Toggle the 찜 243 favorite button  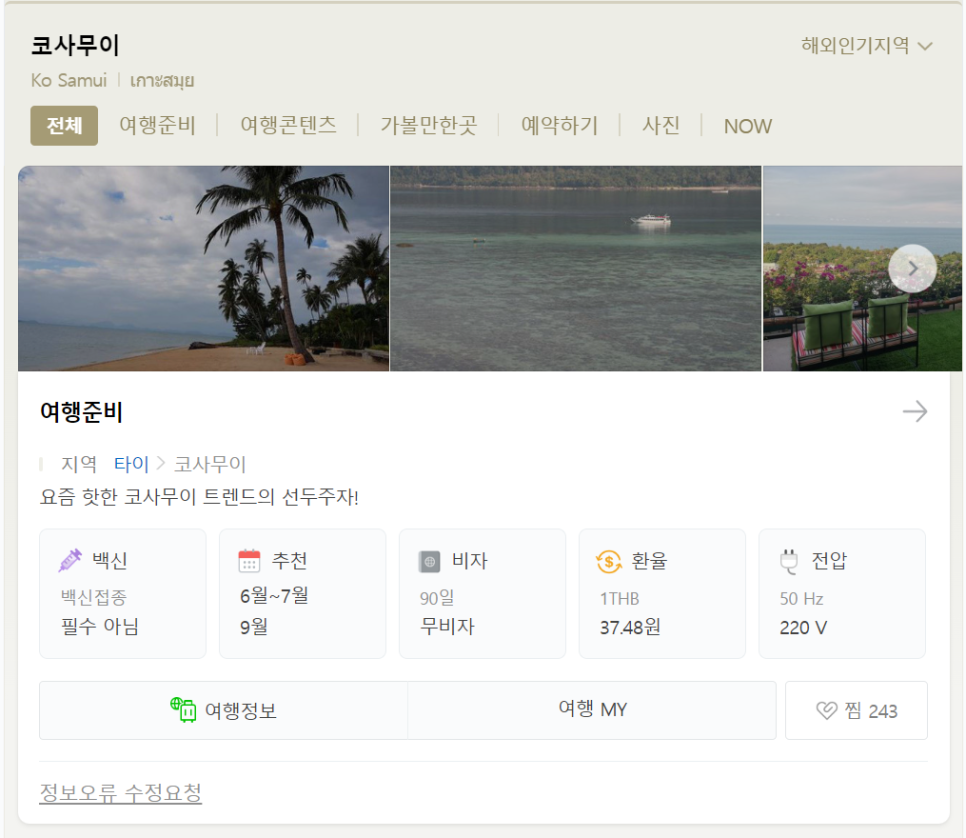click(x=856, y=710)
